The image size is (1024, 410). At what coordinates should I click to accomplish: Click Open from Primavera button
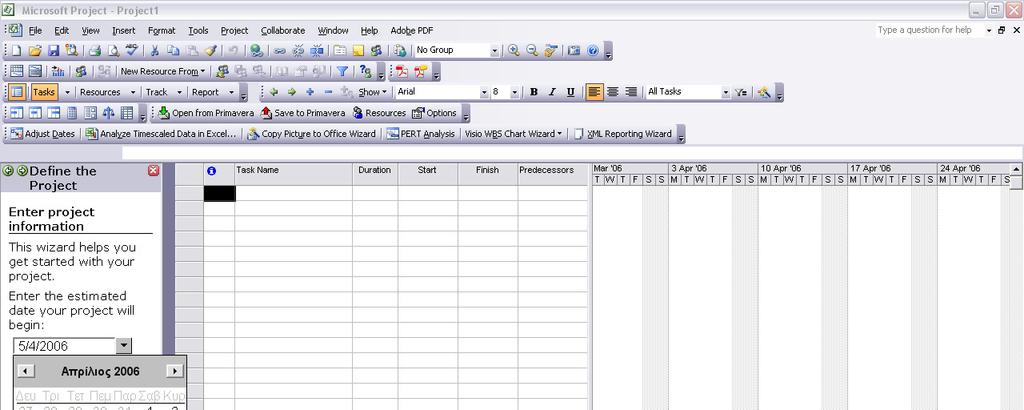[x=206, y=113]
